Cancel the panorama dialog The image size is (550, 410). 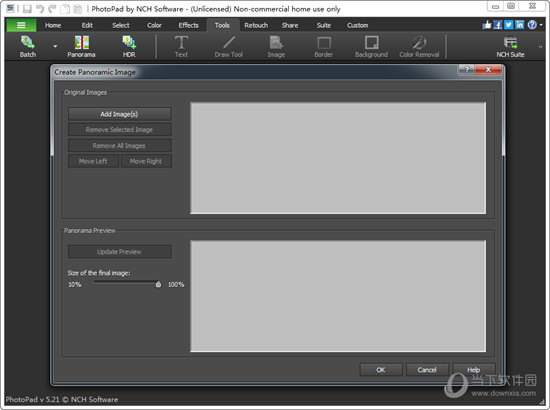click(427, 370)
